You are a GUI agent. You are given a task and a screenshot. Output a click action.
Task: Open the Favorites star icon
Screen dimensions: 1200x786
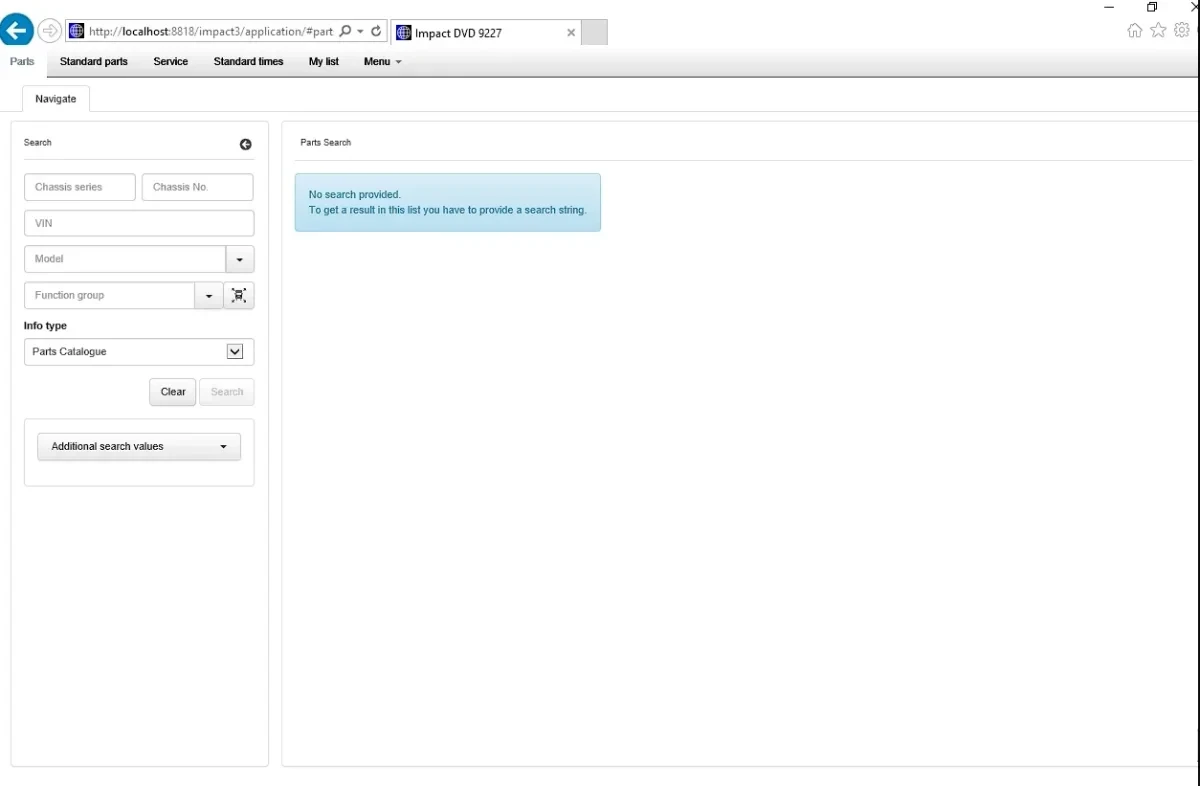point(1158,30)
